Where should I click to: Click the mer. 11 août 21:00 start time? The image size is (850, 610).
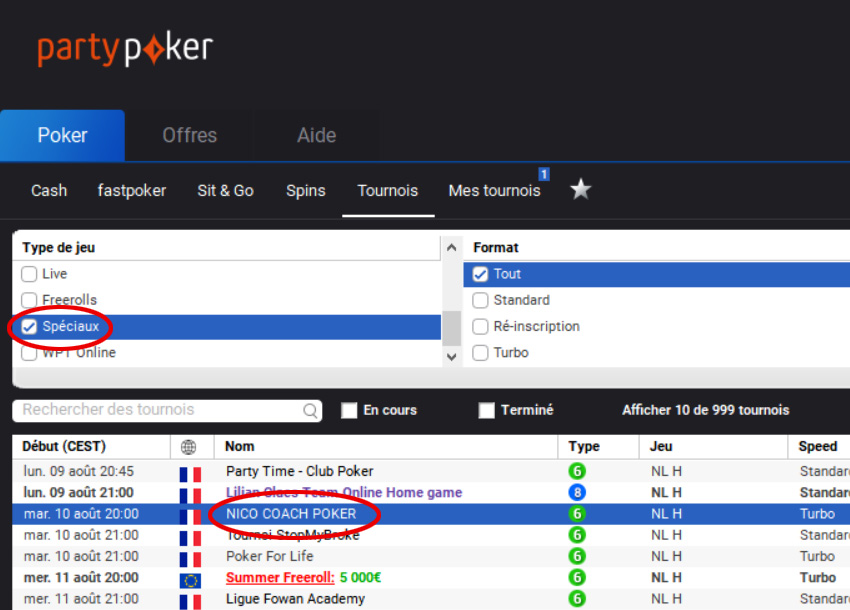[x=81, y=599]
